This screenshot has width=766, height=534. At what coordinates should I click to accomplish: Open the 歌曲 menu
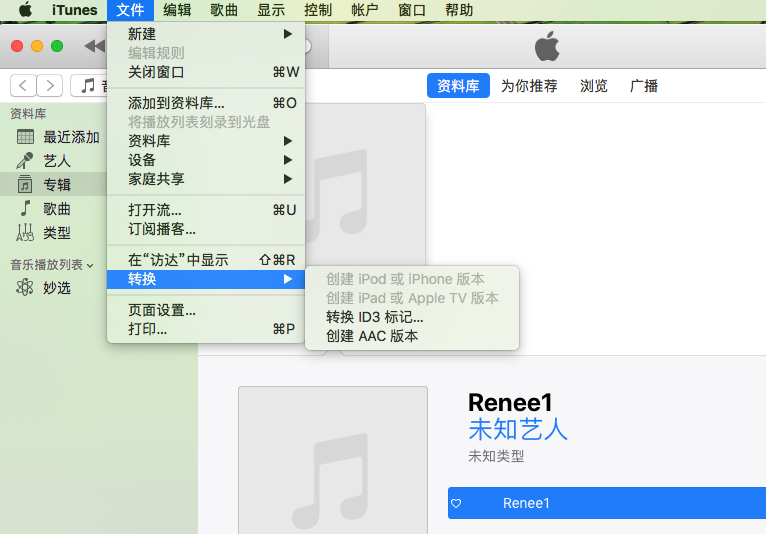tap(224, 10)
